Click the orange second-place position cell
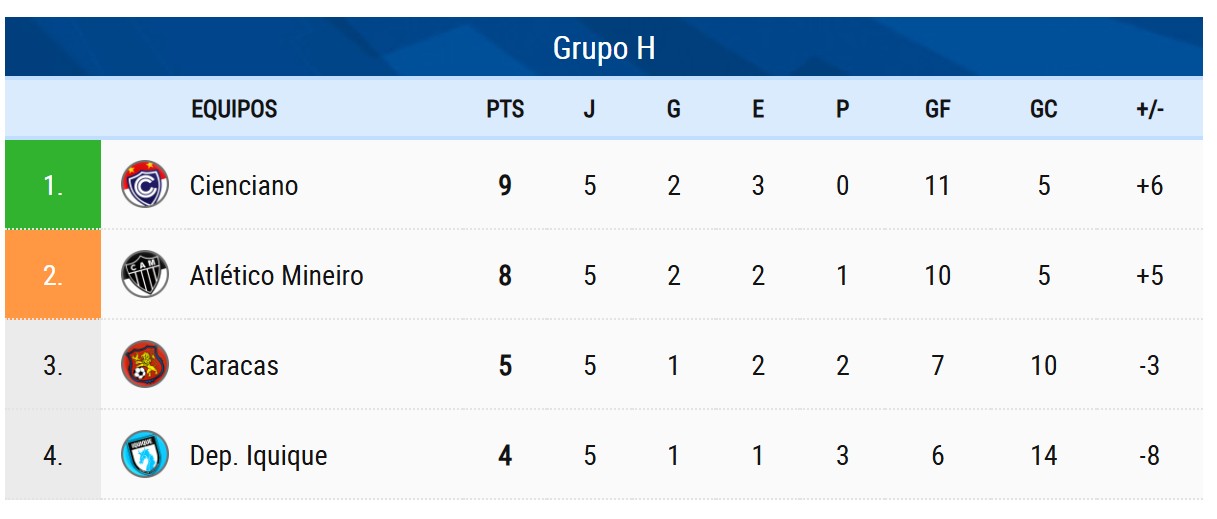The width and height of the screenshot is (1217, 519). point(53,275)
